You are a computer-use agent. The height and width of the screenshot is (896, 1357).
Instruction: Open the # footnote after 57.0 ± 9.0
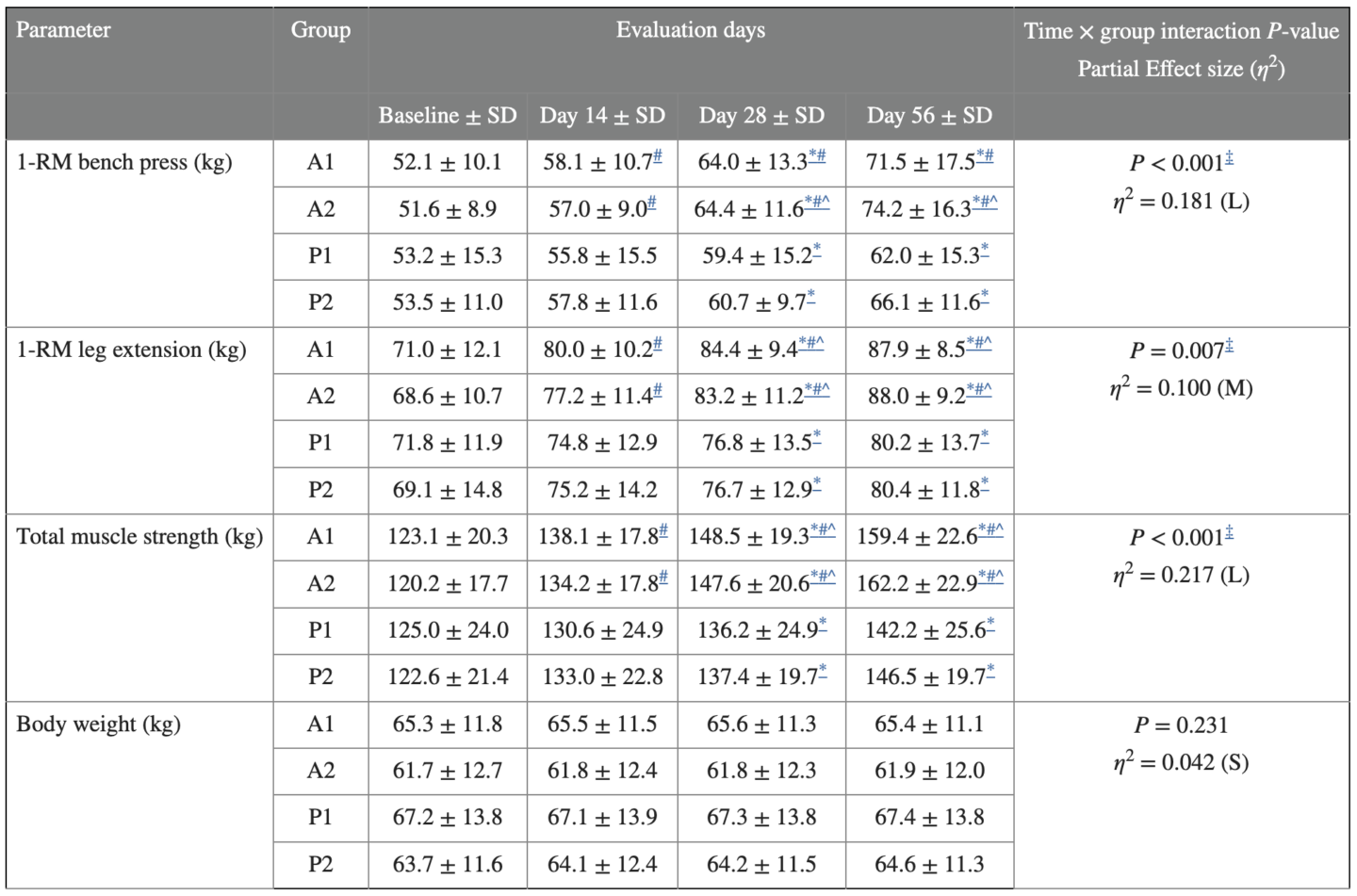(651, 204)
